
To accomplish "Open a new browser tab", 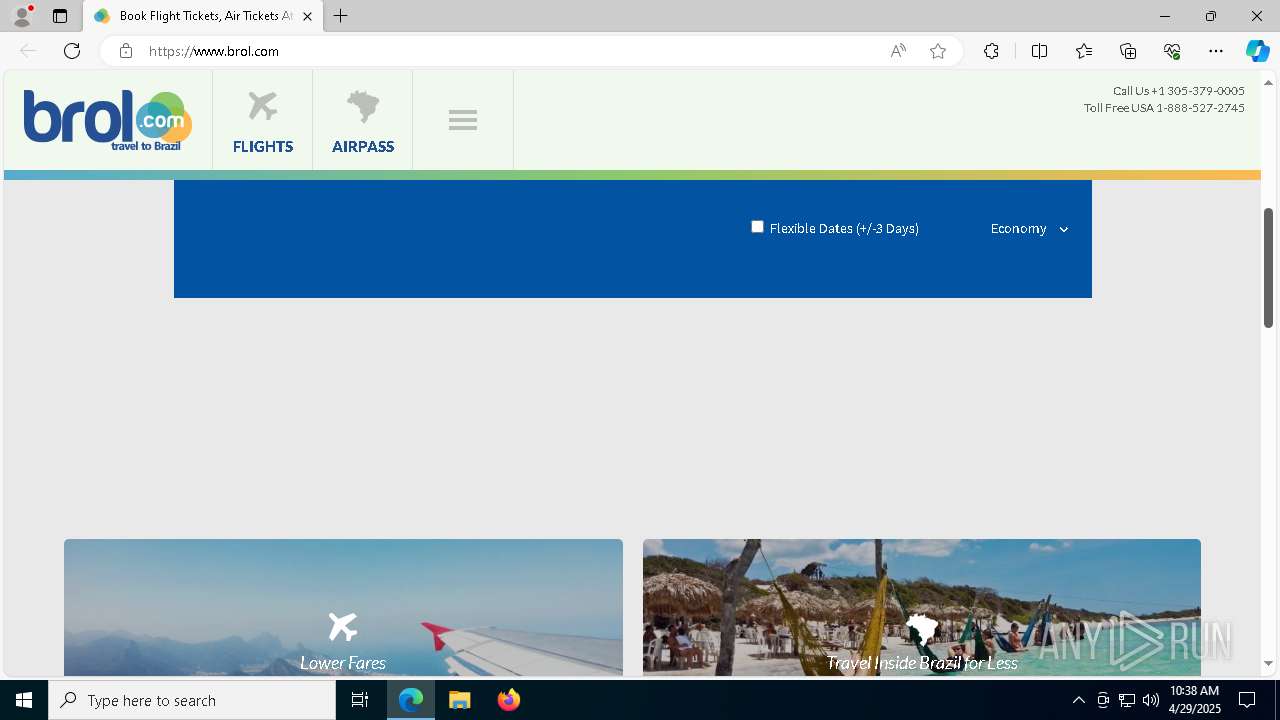I will pyautogui.click(x=341, y=16).
